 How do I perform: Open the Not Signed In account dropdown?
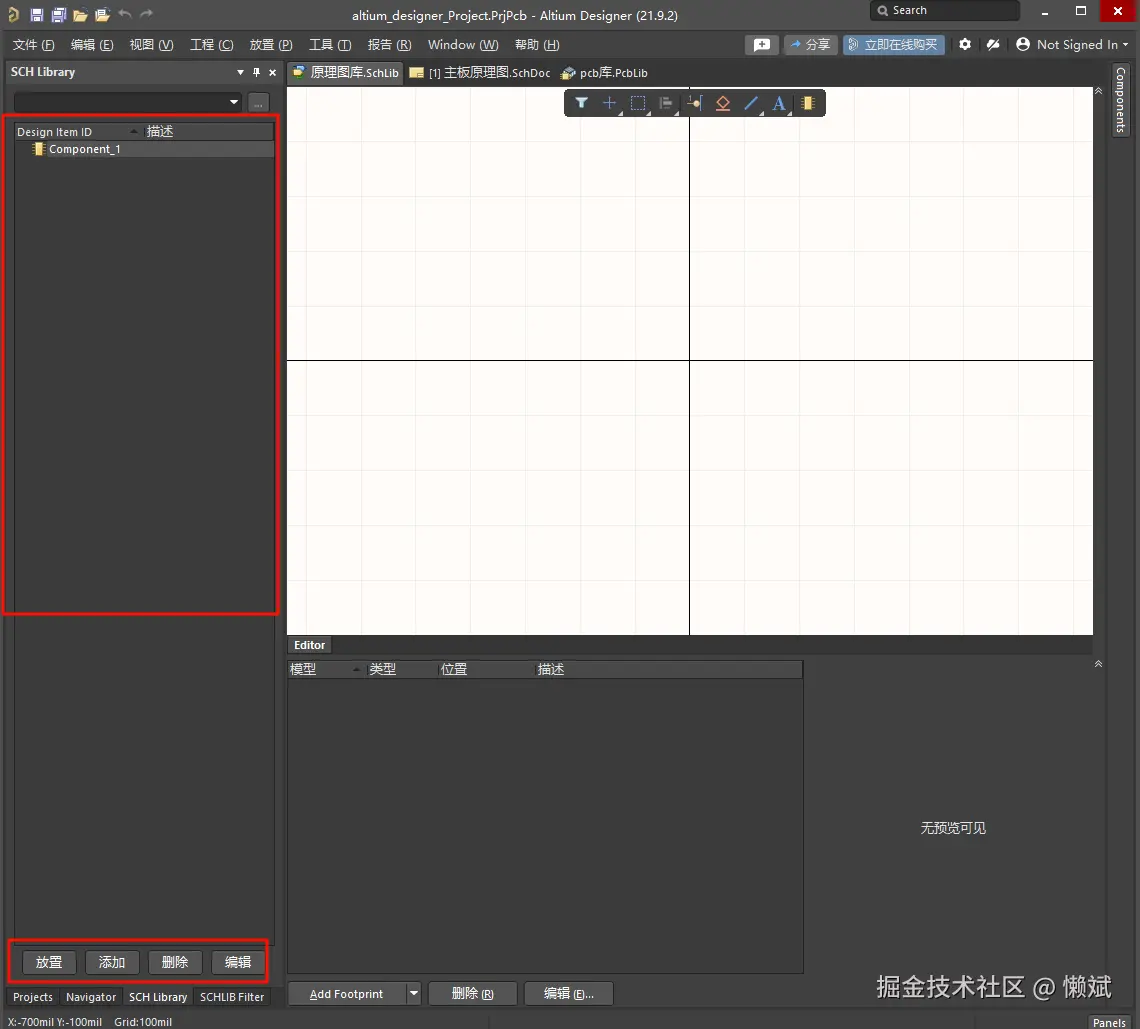pos(1072,44)
